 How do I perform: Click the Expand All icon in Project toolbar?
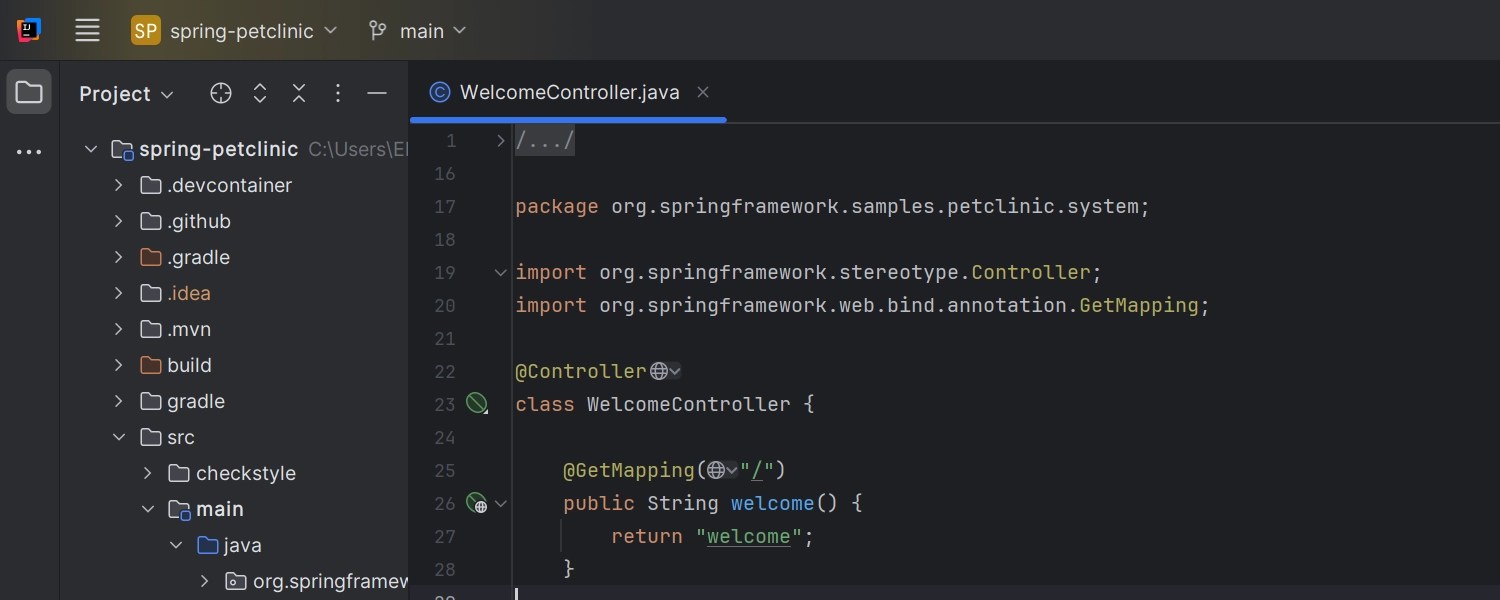(x=259, y=93)
